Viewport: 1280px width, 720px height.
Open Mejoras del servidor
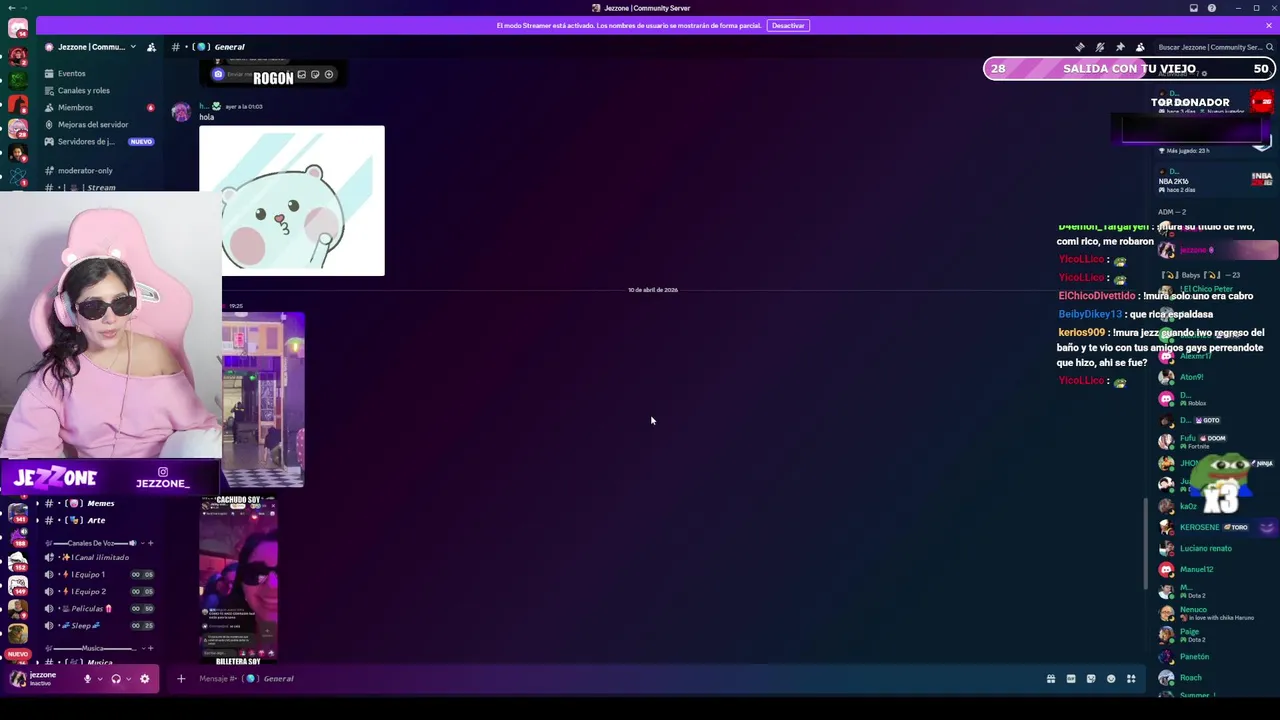coord(100,124)
